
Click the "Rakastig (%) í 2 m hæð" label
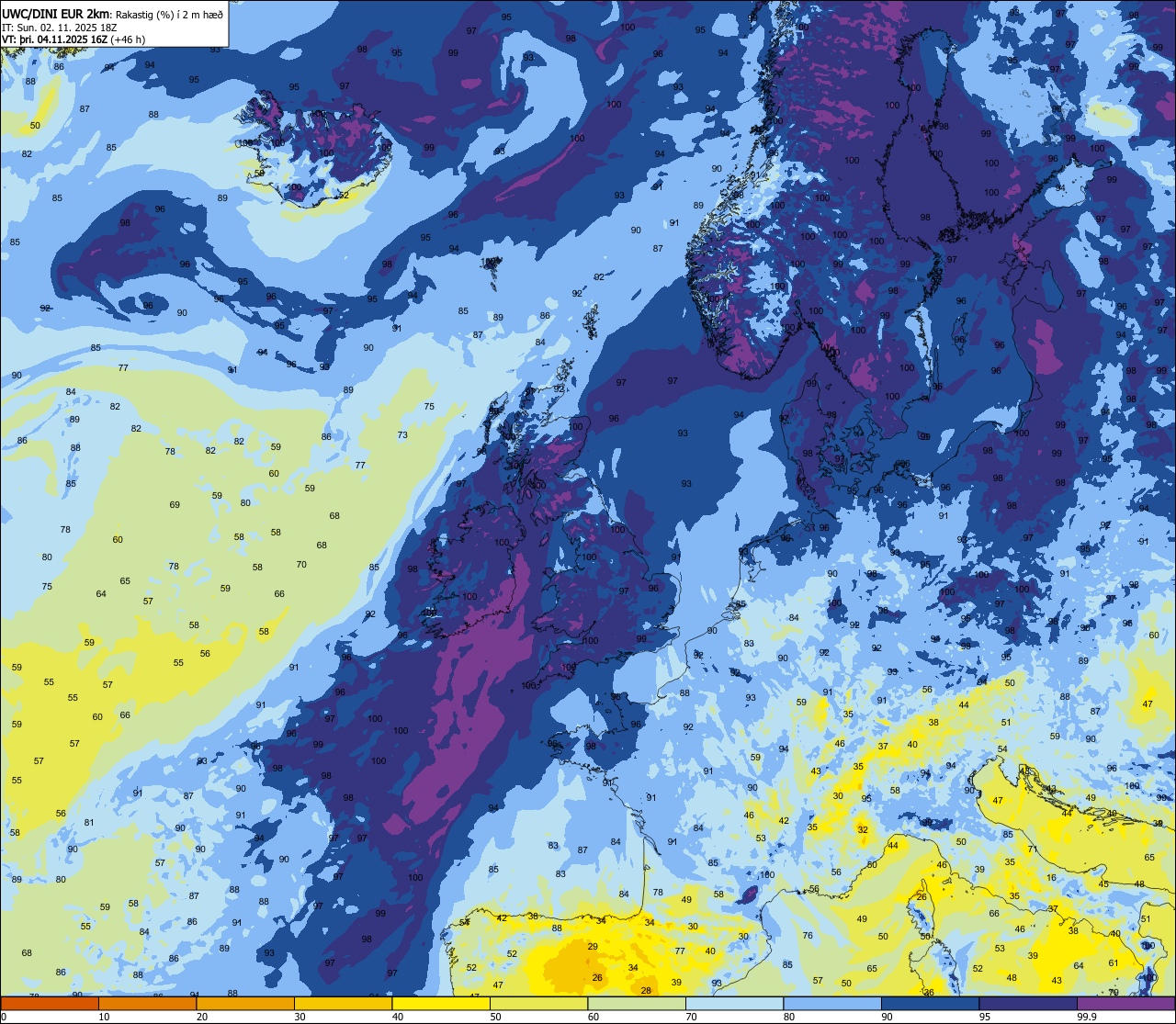coord(170,15)
